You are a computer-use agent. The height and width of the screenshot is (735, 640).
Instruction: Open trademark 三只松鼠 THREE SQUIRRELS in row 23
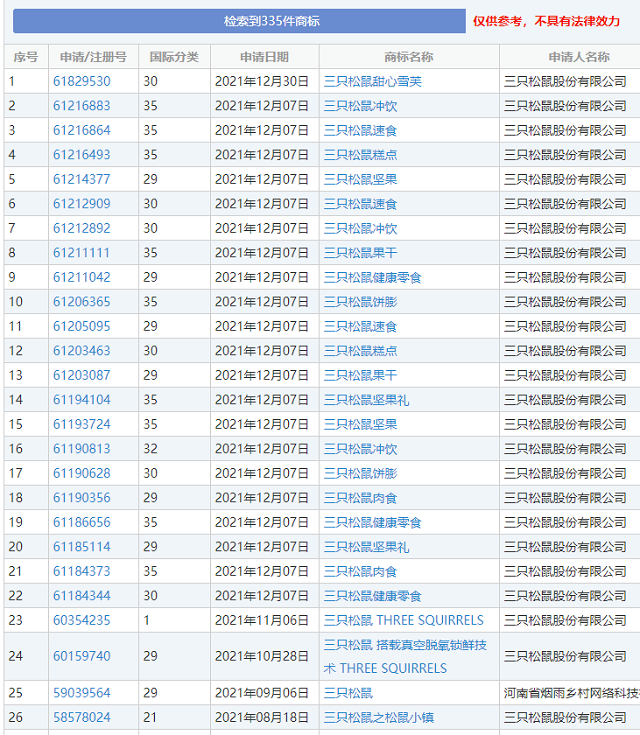[x=404, y=621]
